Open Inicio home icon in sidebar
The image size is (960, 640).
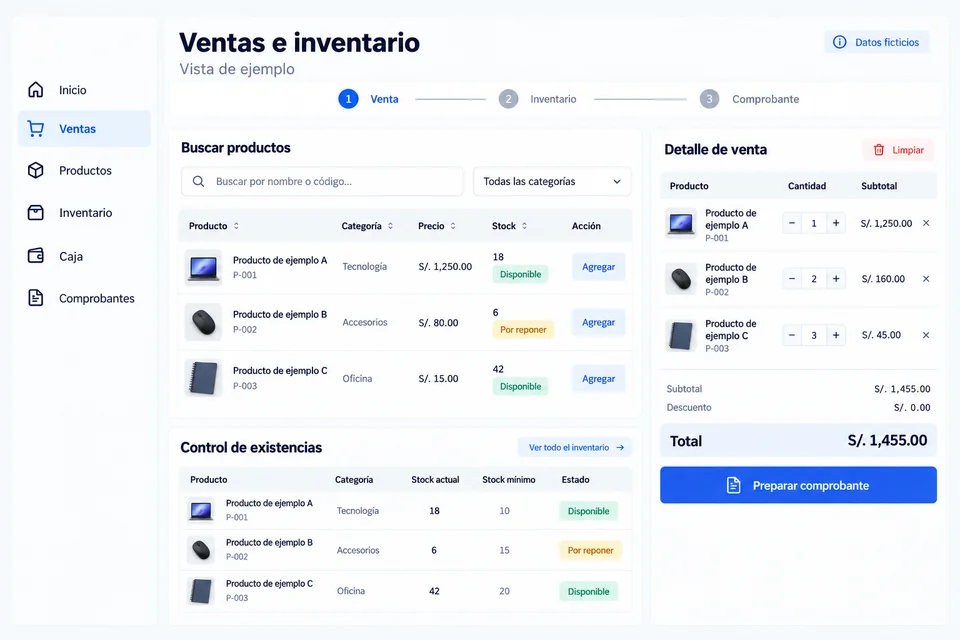[36, 89]
